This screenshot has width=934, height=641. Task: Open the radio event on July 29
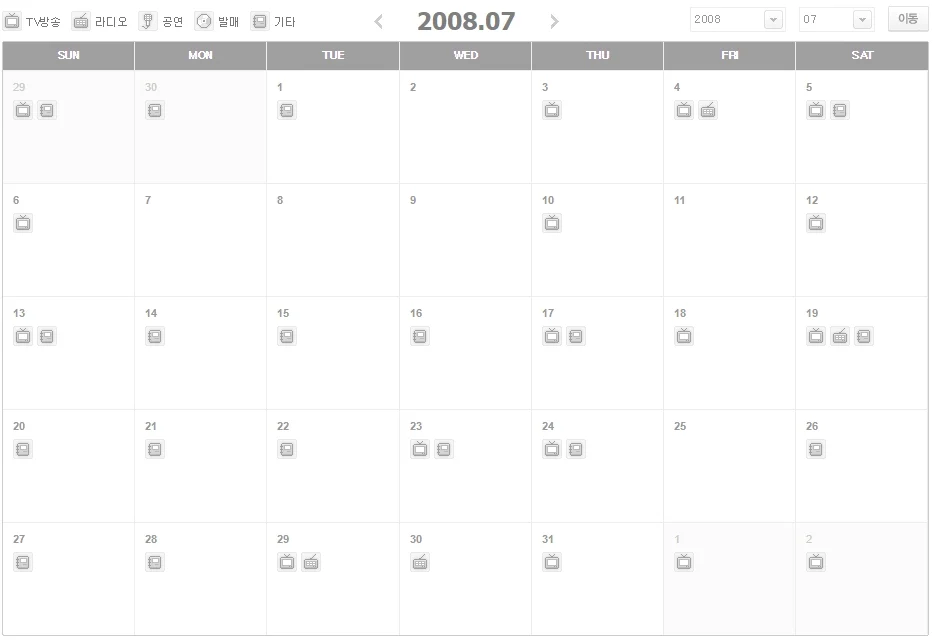pyautogui.click(x=311, y=562)
